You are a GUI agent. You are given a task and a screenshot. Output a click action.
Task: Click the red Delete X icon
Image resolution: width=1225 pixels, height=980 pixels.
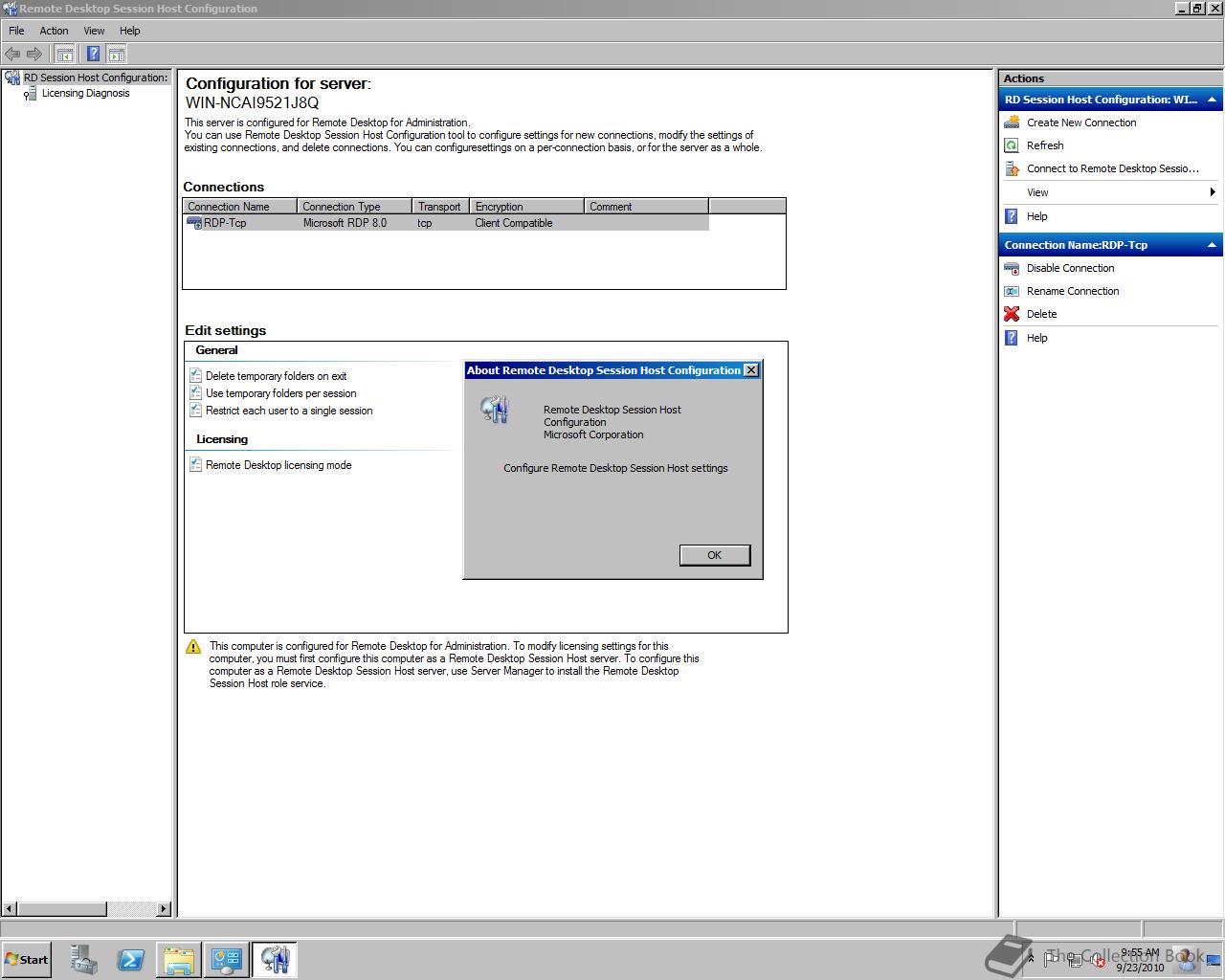1012,314
